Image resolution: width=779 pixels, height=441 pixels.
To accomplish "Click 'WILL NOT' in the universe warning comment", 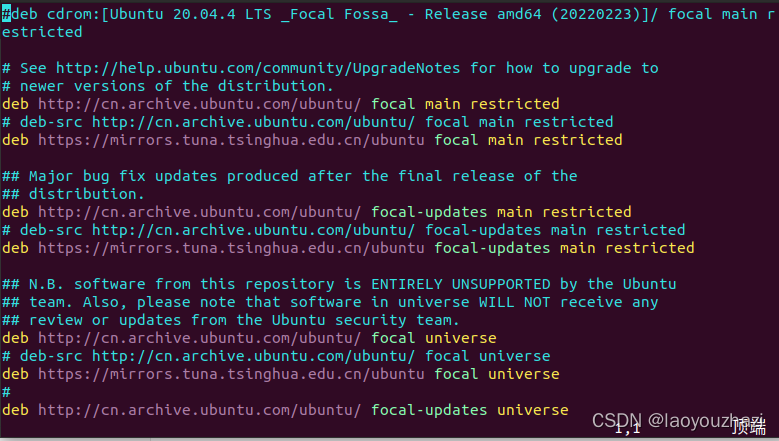I will click(x=514, y=302).
